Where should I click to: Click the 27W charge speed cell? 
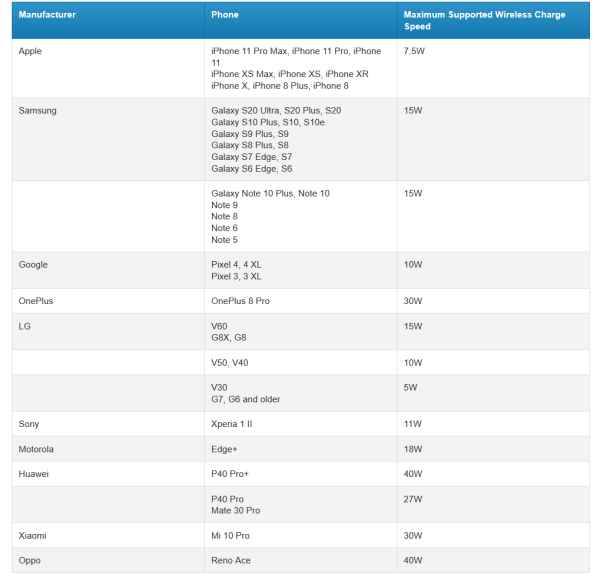tap(493, 504)
